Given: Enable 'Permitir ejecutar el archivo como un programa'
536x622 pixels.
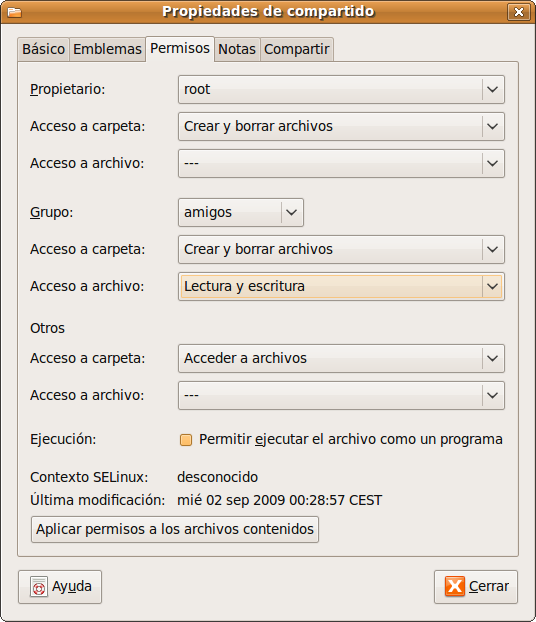Looking at the screenshot, I should [186, 440].
